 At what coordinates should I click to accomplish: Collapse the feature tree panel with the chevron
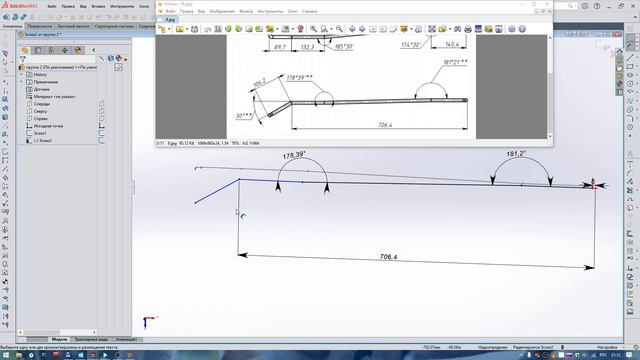(x=93, y=50)
